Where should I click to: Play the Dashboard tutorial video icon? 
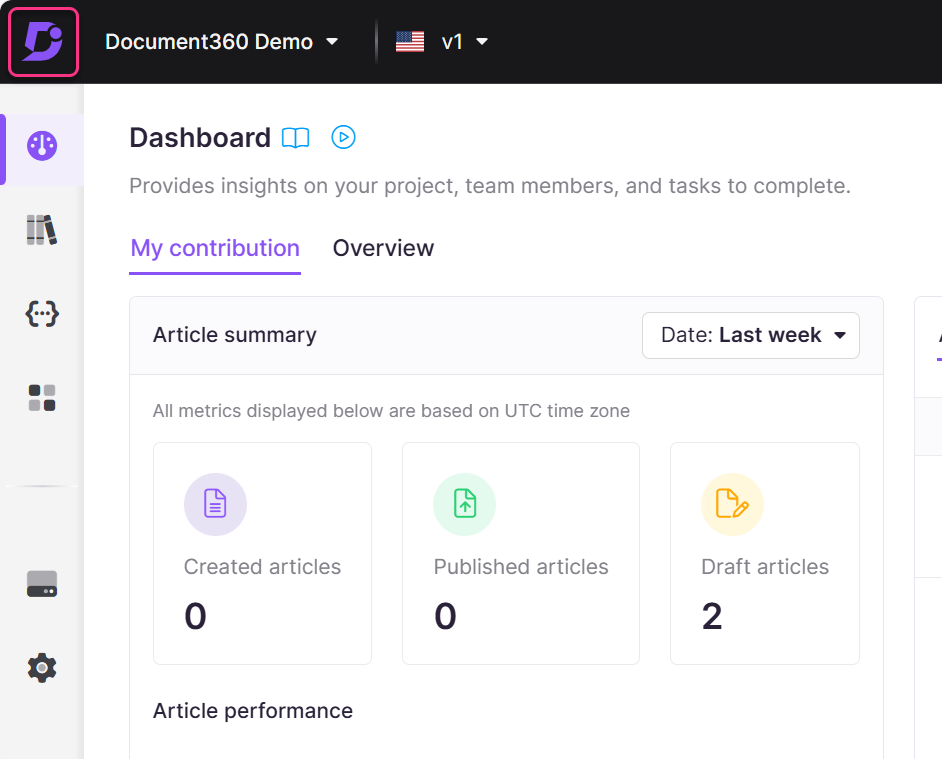point(343,137)
